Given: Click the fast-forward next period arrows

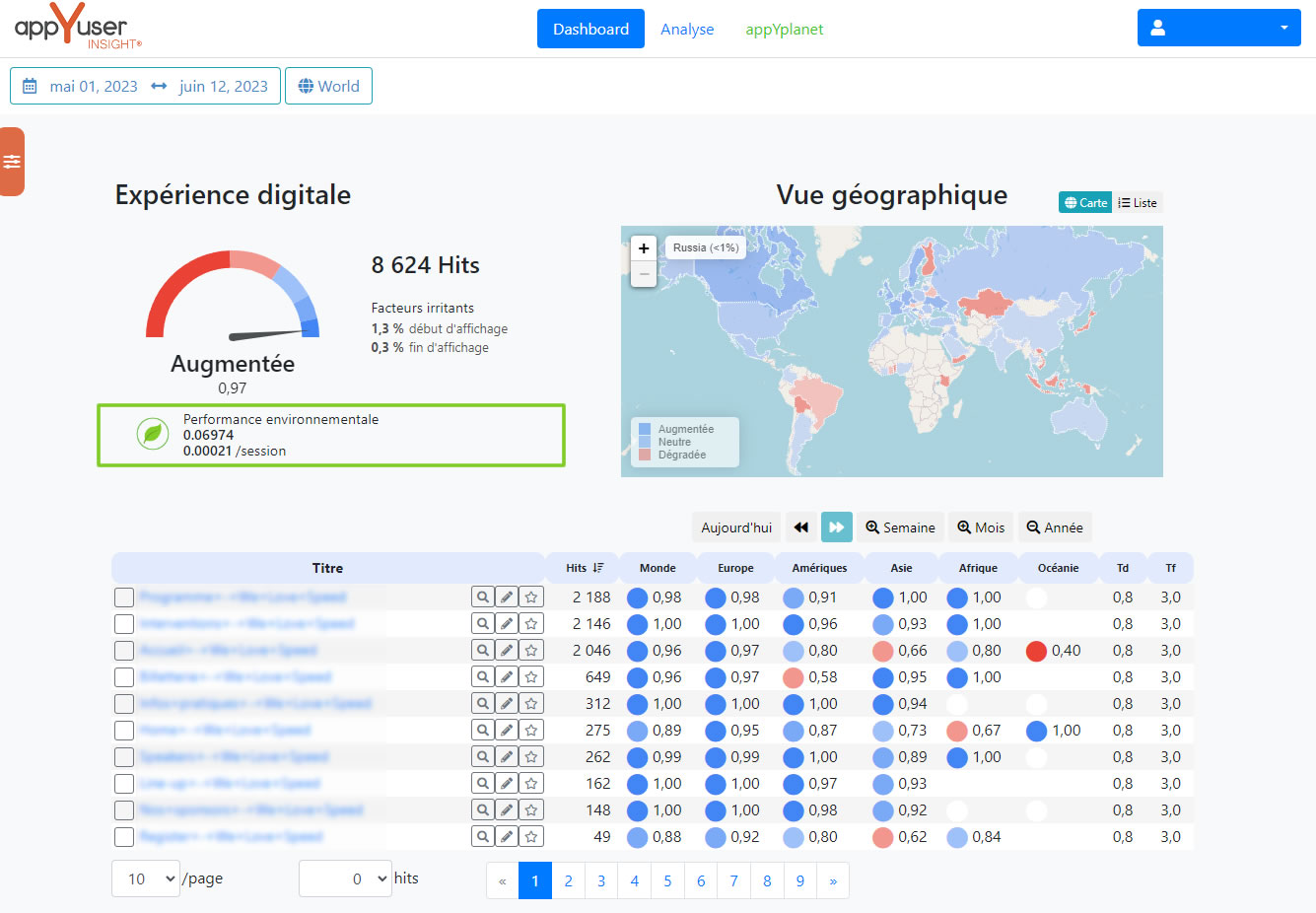Looking at the screenshot, I should 836,527.
